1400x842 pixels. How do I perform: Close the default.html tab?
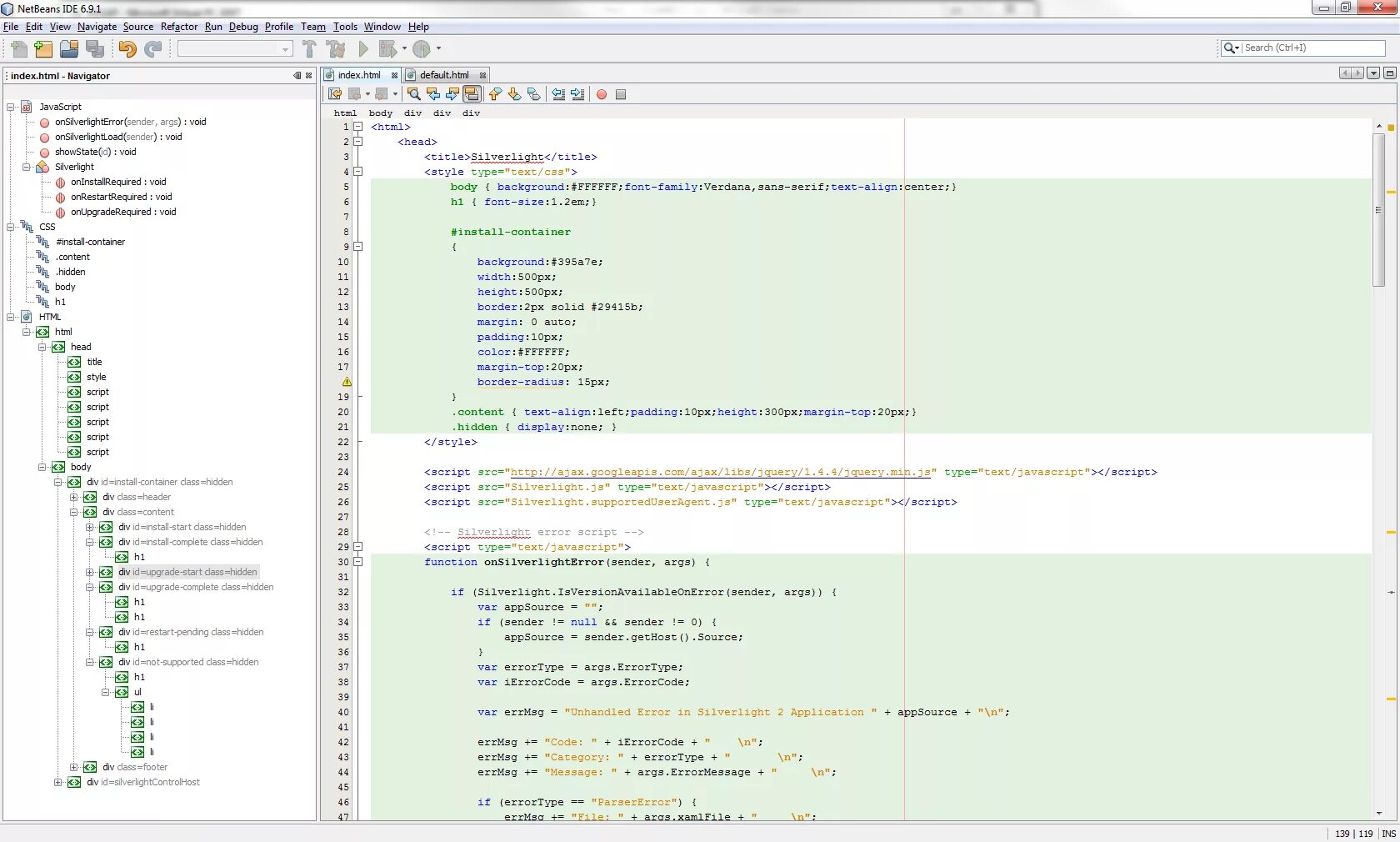tap(482, 75)
